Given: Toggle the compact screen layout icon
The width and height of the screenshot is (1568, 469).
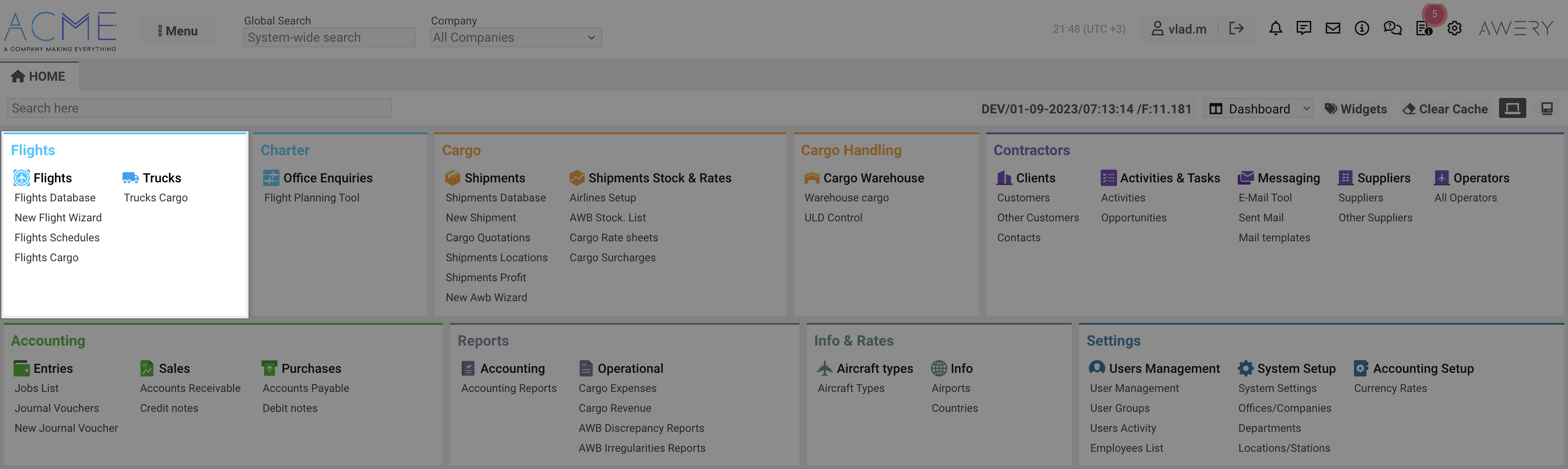Looking at the screenshot, I should 1547,108.
